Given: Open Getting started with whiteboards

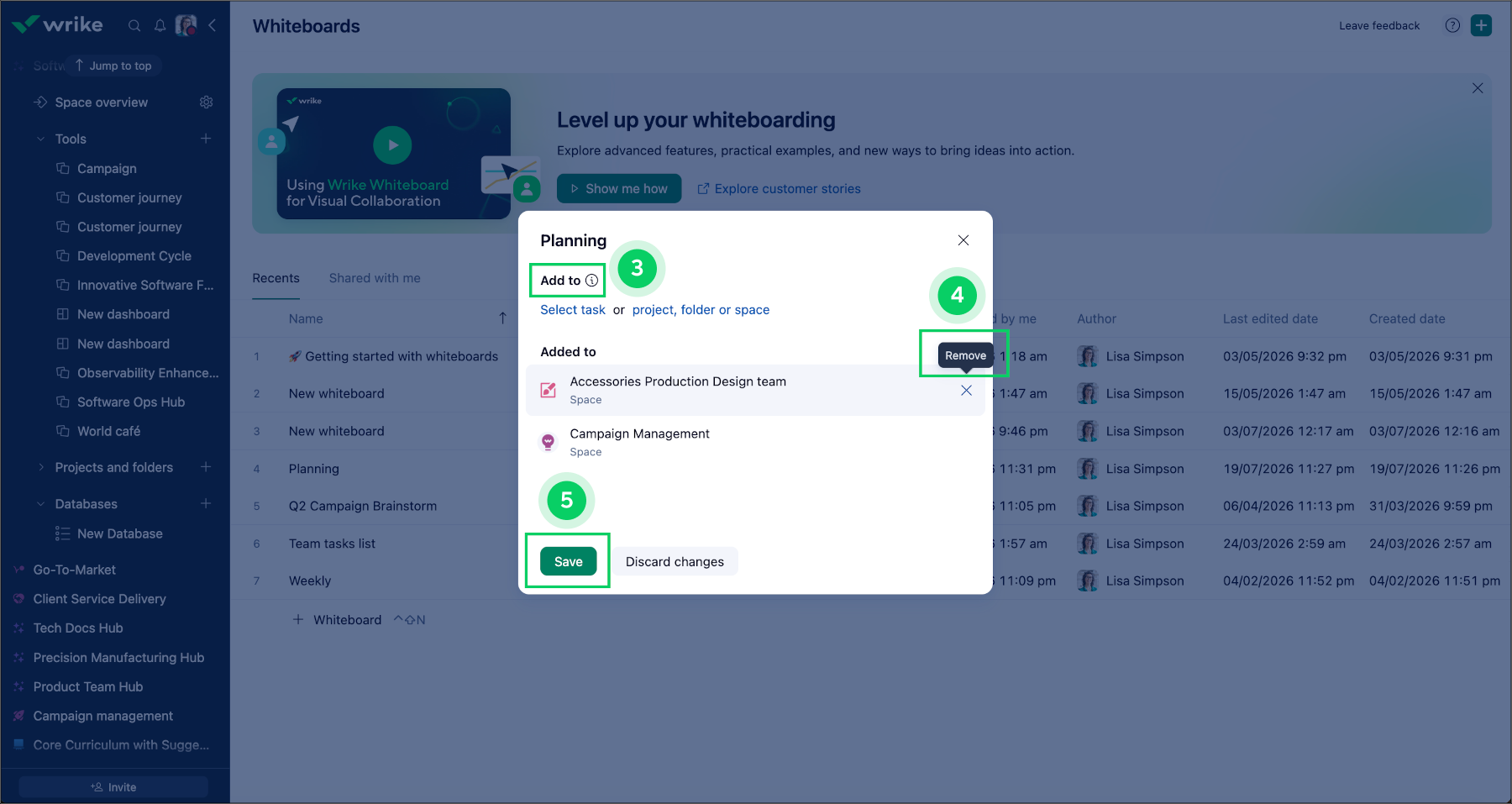Looking at the screenshot, I should 402,356.
